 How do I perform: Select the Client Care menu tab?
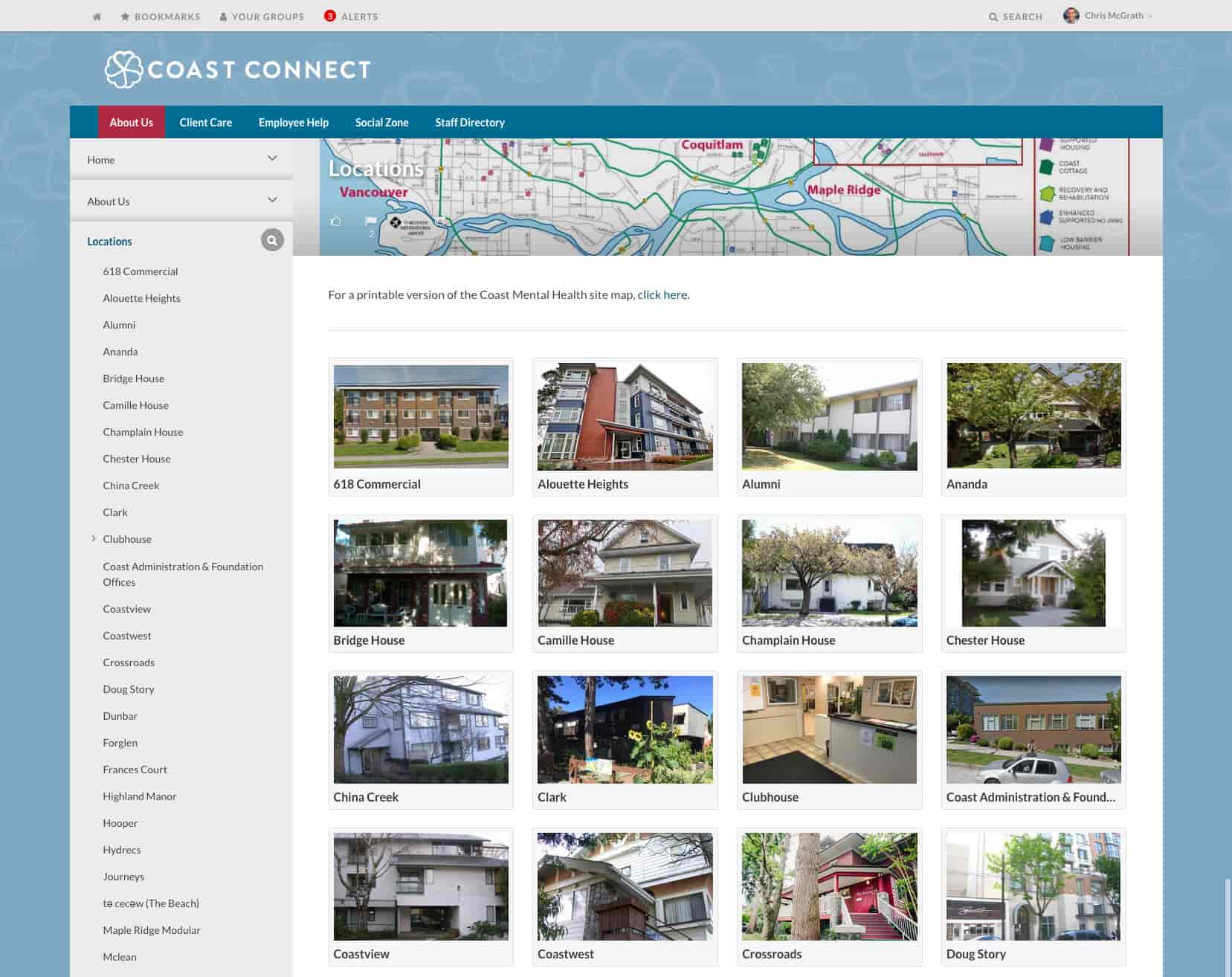coord(206,123)
